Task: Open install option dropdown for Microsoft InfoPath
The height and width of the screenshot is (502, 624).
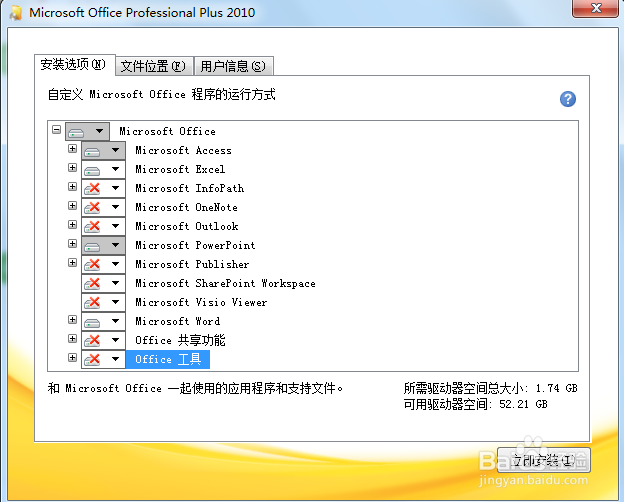Action: coord(103,188)
